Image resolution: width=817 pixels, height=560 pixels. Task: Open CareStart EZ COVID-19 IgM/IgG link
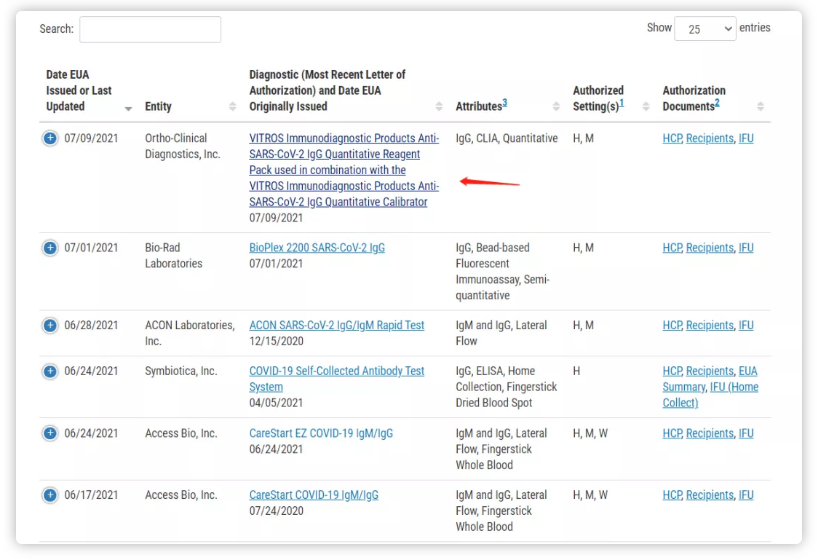[321, 433]
